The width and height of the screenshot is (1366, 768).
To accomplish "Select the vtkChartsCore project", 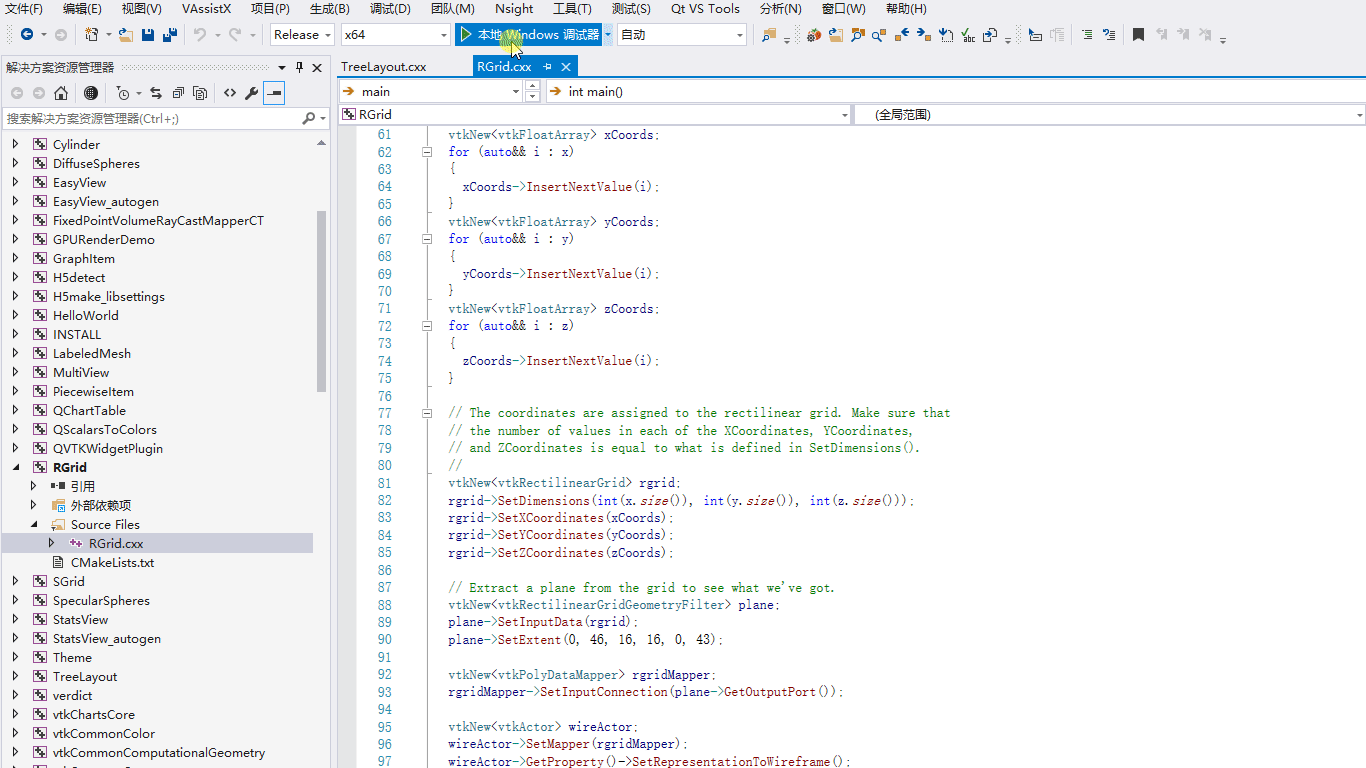I will tap(94, 714).
